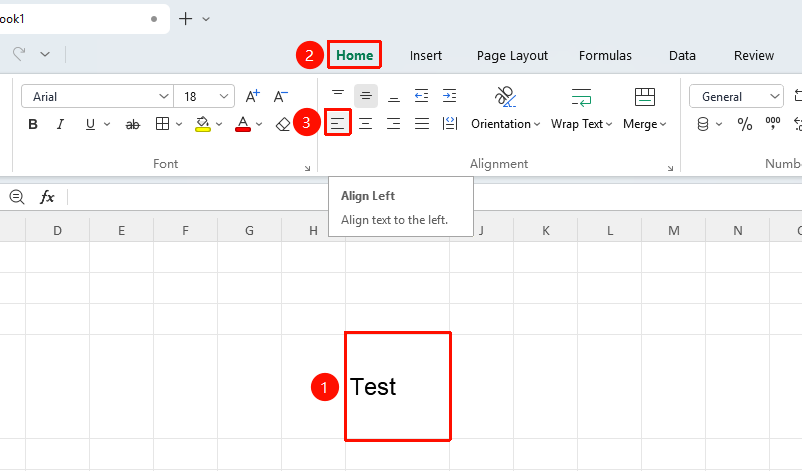Select column F header
This screenshot has width=802, height=471.
point(185,231)
